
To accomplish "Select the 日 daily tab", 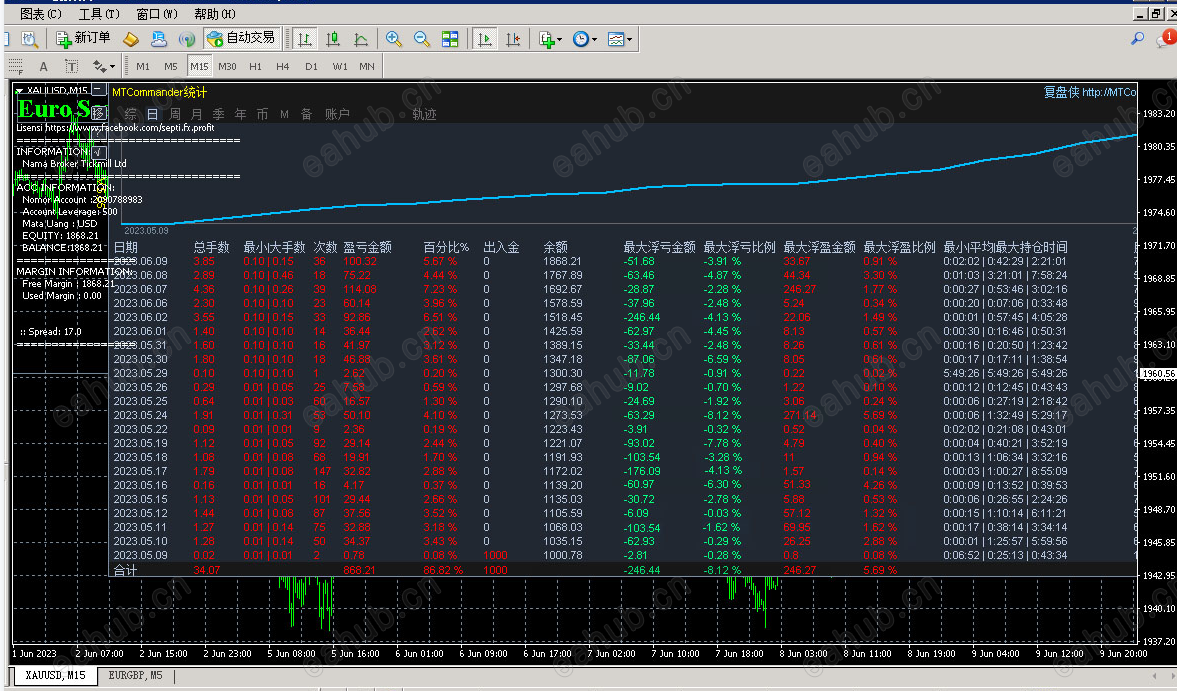I will [152, 114].
